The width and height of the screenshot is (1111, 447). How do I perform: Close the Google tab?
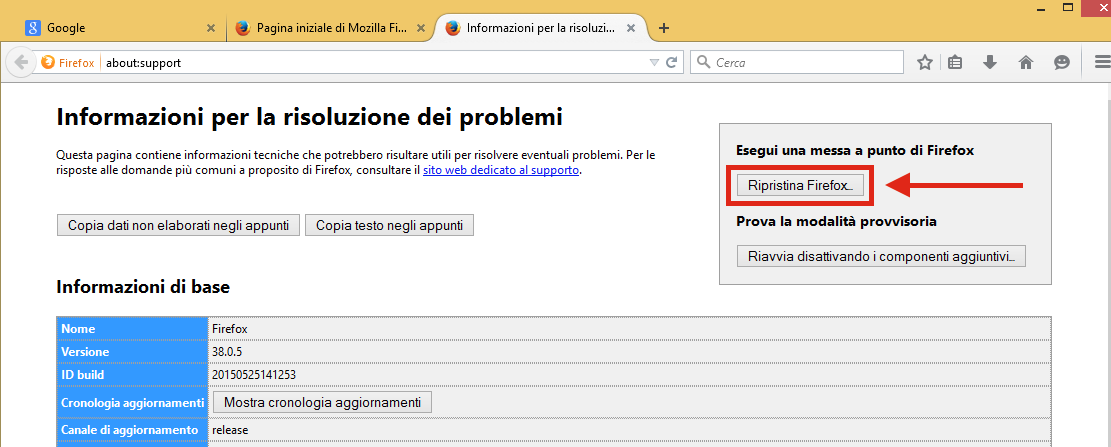pyautogui.click(x=210, y=28)
